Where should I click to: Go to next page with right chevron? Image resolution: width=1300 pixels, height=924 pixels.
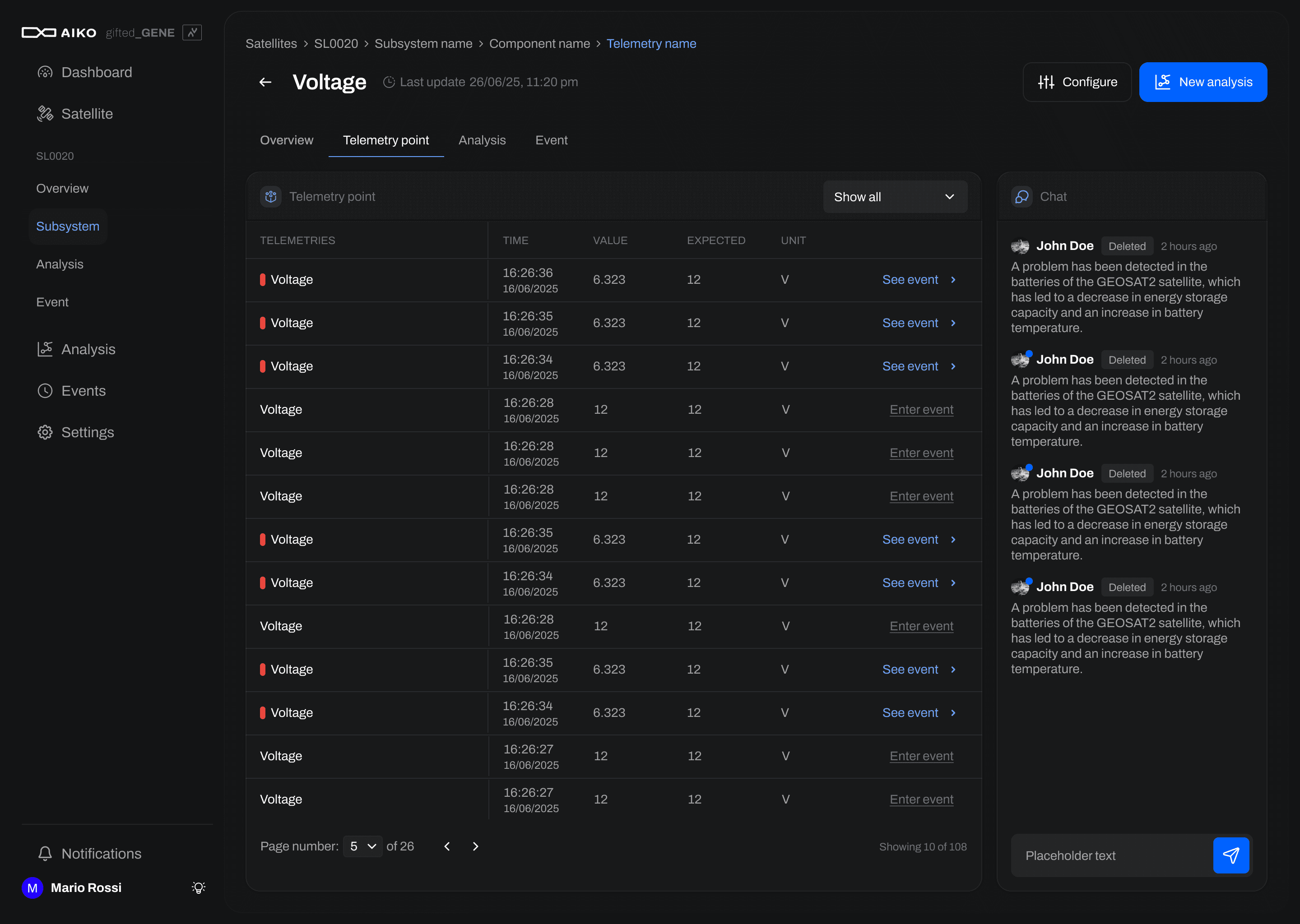coord(476,846)
